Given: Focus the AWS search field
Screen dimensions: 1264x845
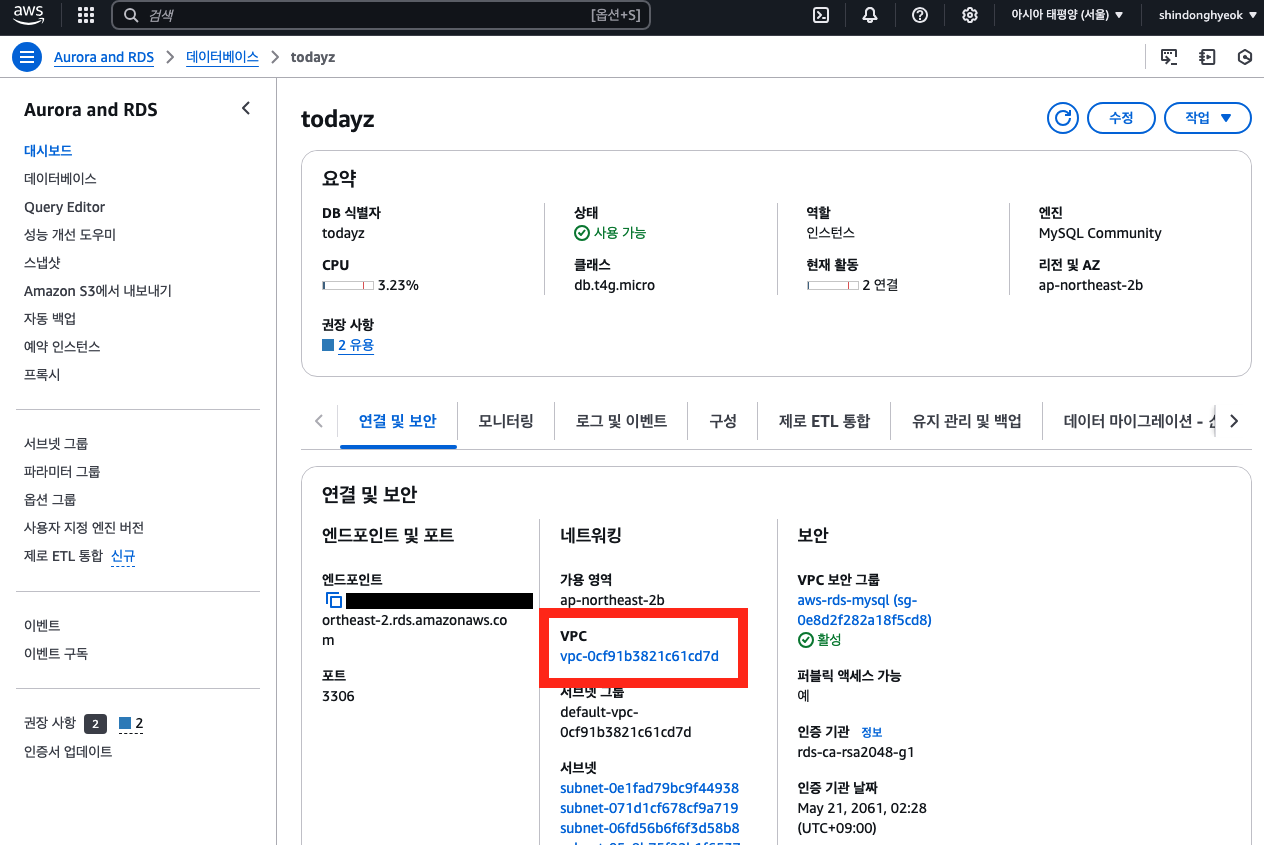Looking at the screenshot, I should pyautogui.click(x=380, y=15).
